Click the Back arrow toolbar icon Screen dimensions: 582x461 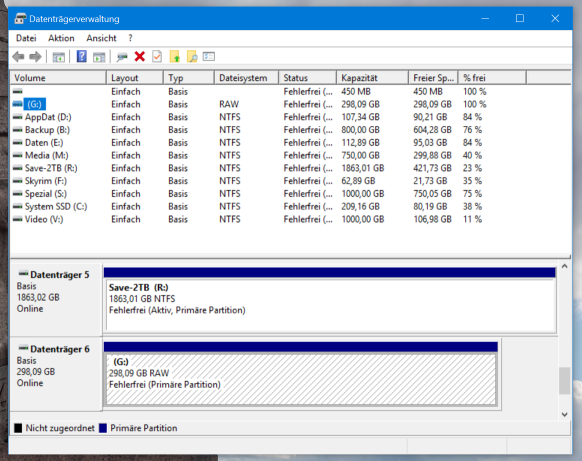coord(18,57)
